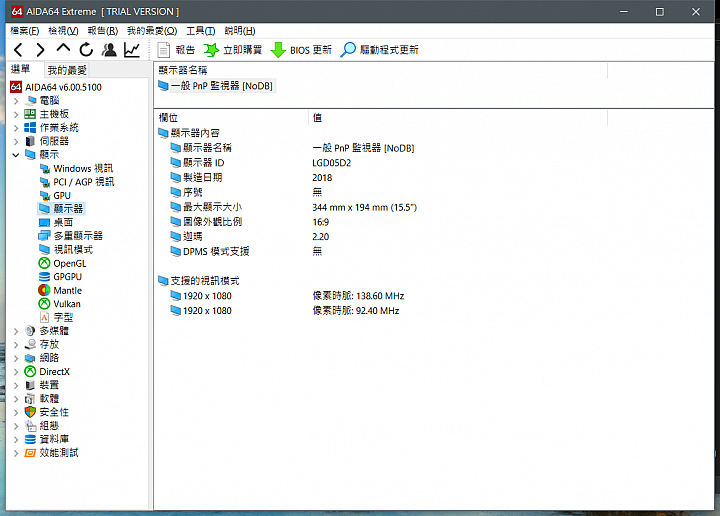Select the Mantle tree item
This screenshot has width=720, height=516.
(x=61, y=291)
